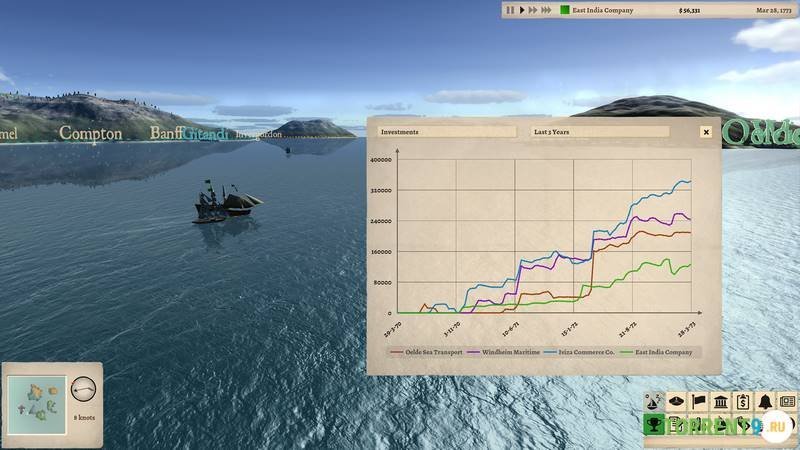Click the Compton town label

(90, 133)
